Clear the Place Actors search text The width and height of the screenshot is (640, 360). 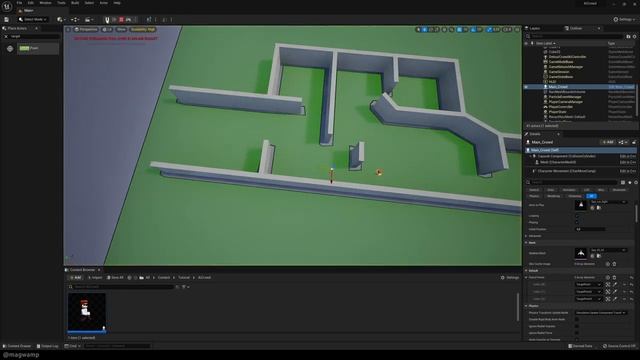[x=6, y=36]
